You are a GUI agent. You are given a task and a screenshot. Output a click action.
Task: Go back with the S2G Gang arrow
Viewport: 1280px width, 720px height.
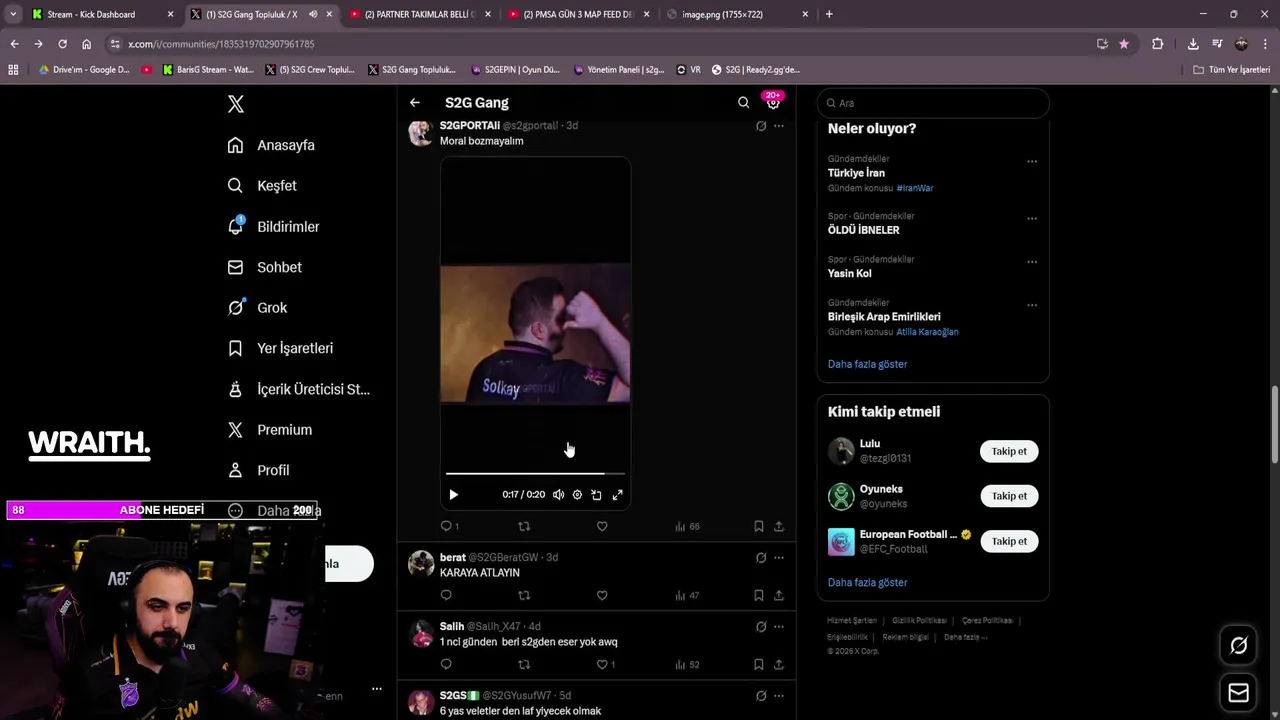[x=415, y=102]
